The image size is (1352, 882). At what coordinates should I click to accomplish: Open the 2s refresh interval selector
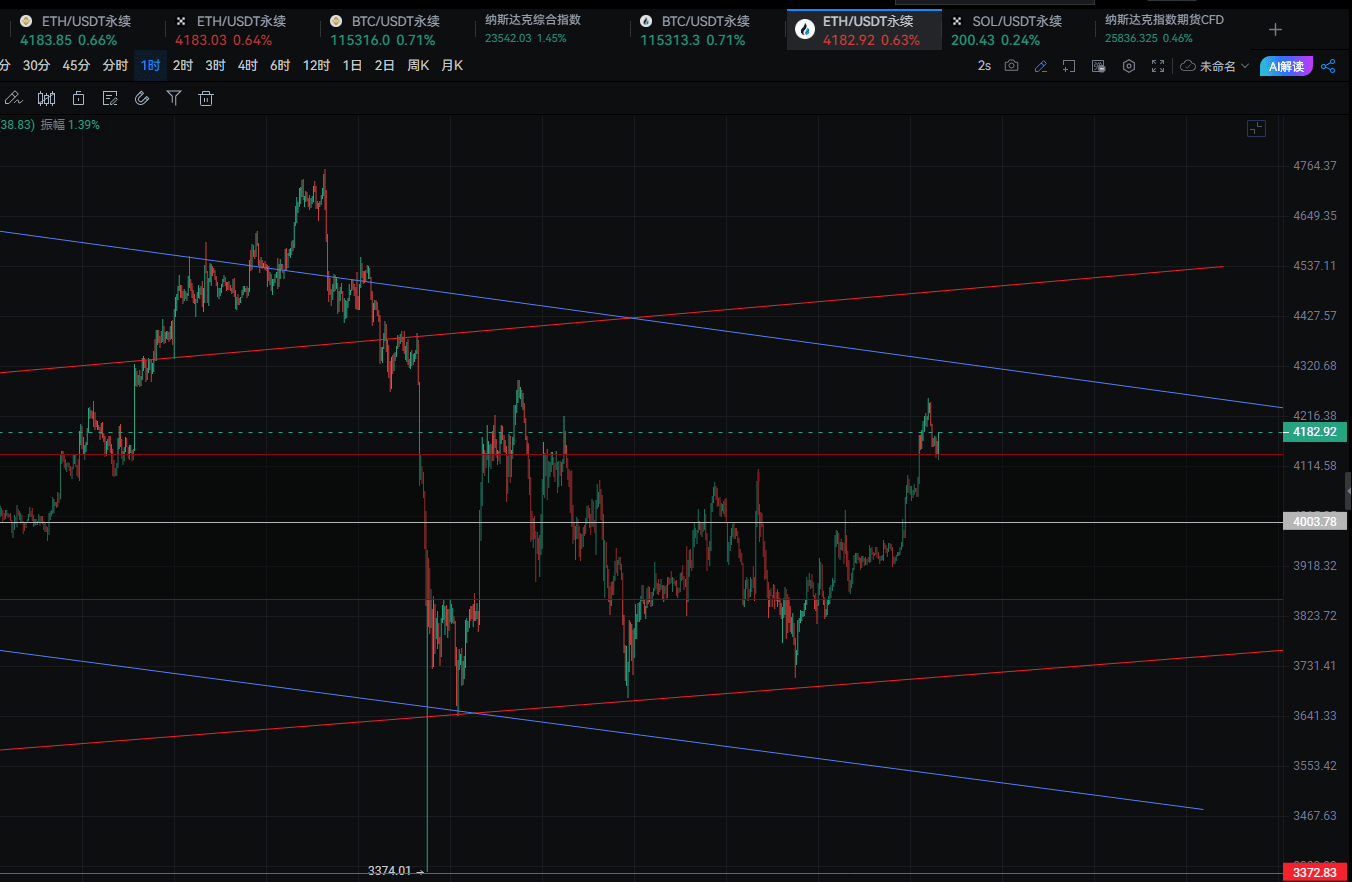(x=984, y=66)
